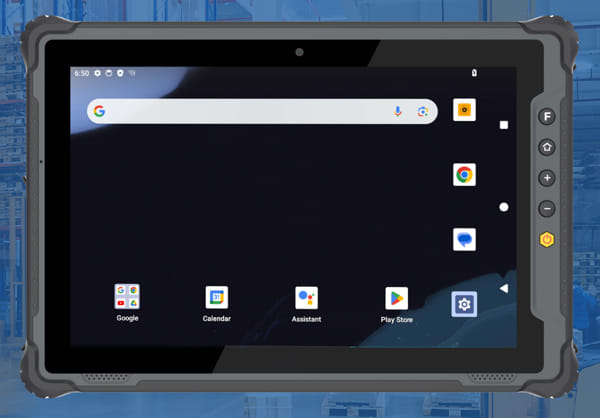Click the Calendar label text
This screenshot has width=600, height=418.
pos(217,318)
